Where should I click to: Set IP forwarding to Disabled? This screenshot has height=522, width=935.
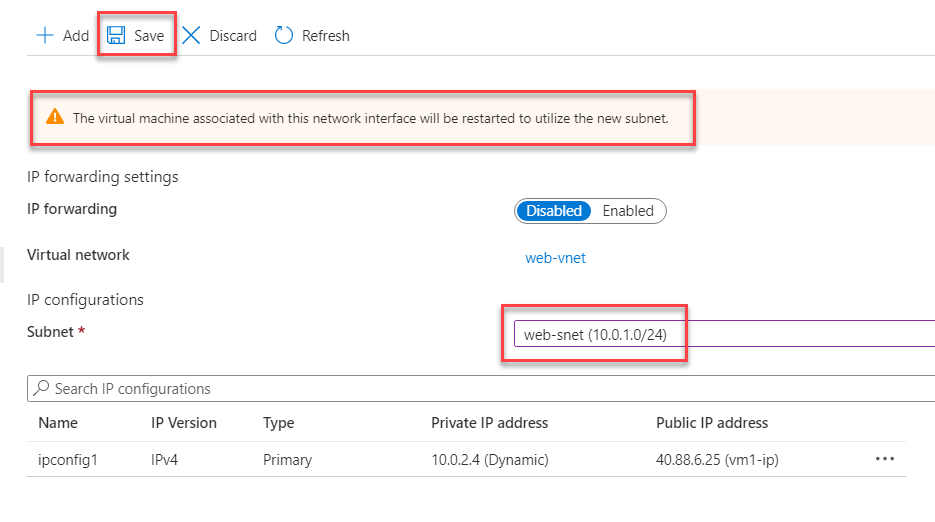click(554, 211)
